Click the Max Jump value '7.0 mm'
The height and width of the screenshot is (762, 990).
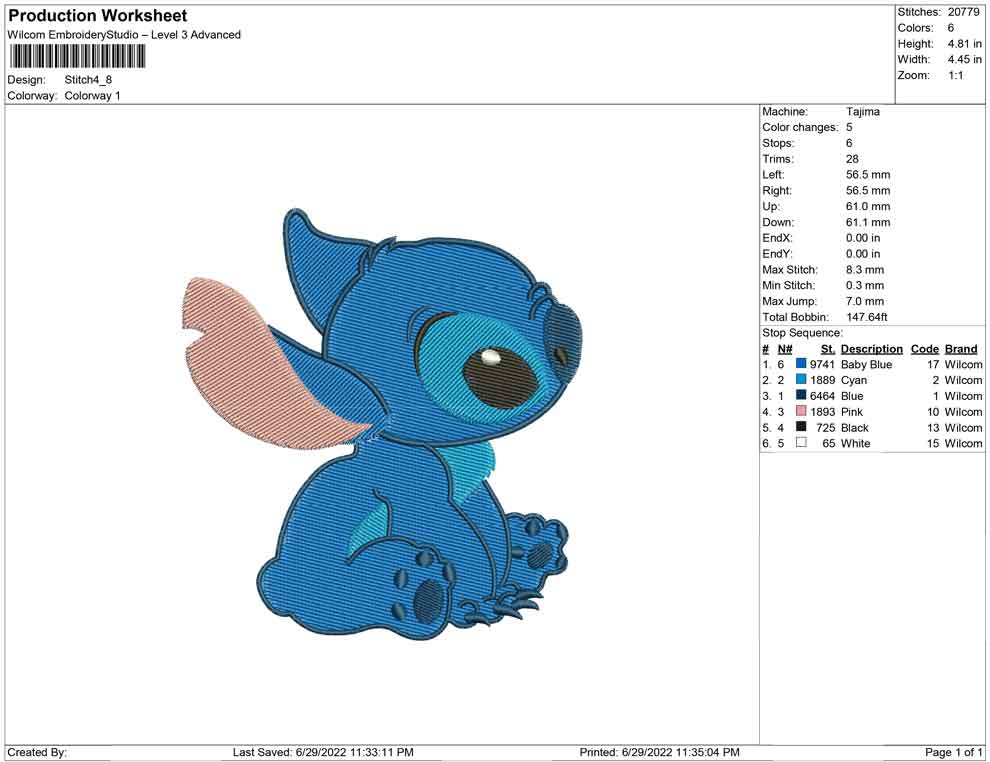[865, 301]
